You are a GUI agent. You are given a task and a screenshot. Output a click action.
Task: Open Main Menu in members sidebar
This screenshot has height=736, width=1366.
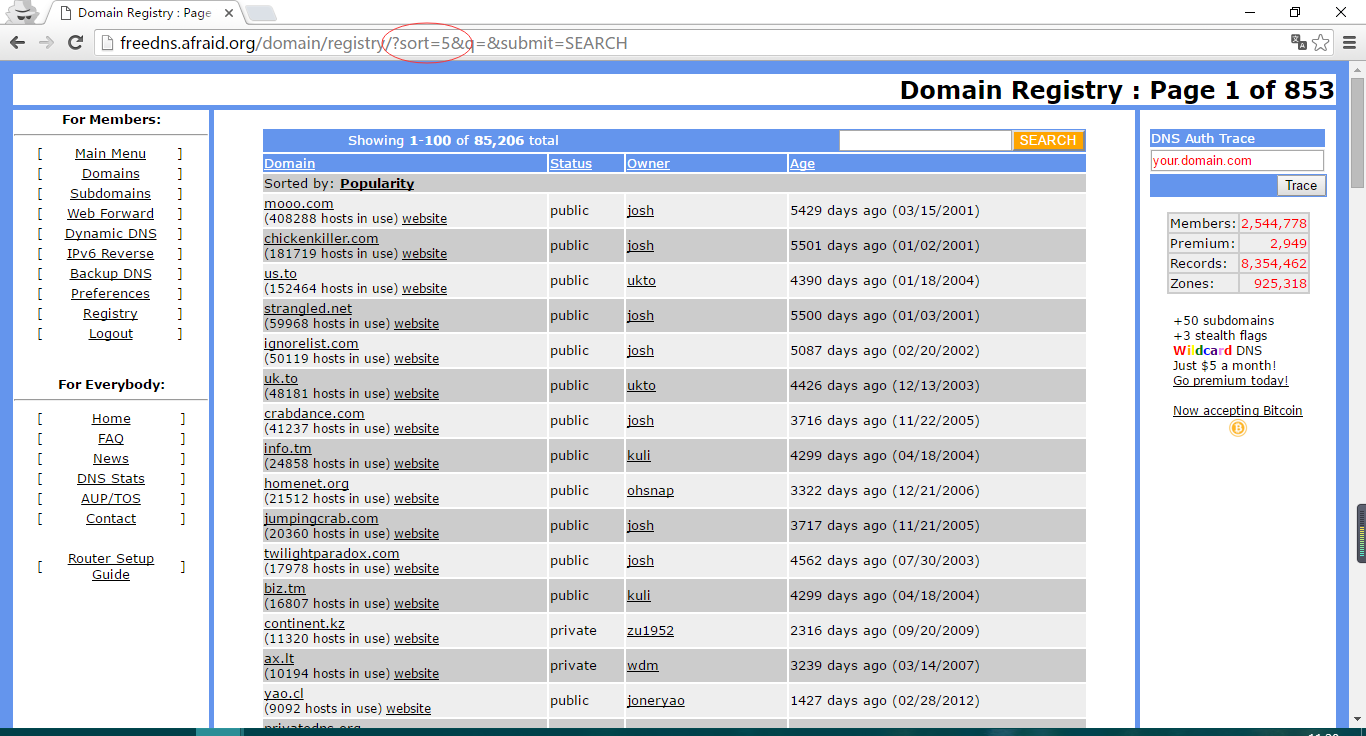click(111, 154)
